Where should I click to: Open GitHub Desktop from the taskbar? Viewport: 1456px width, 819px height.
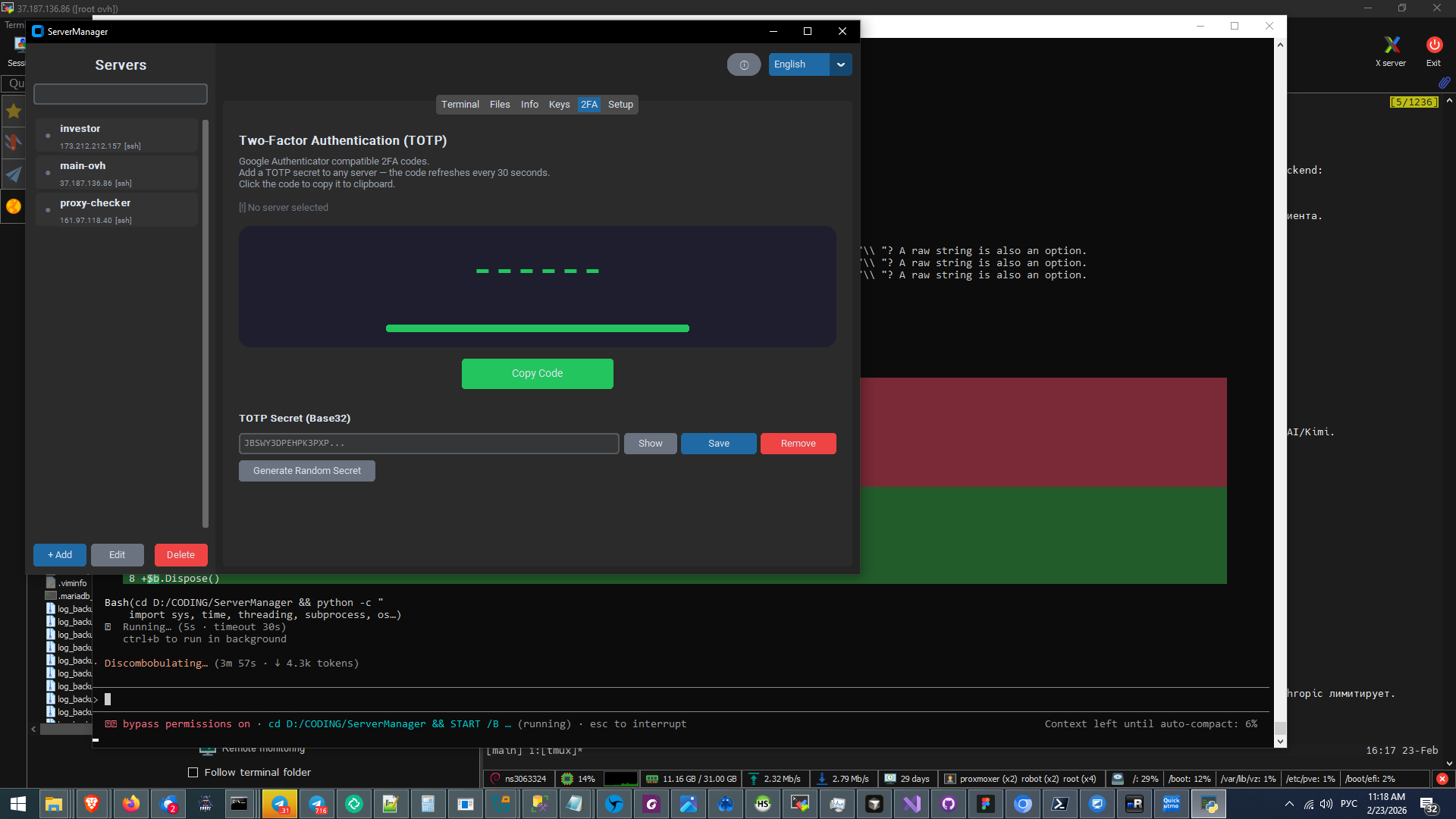coord(949,804)
